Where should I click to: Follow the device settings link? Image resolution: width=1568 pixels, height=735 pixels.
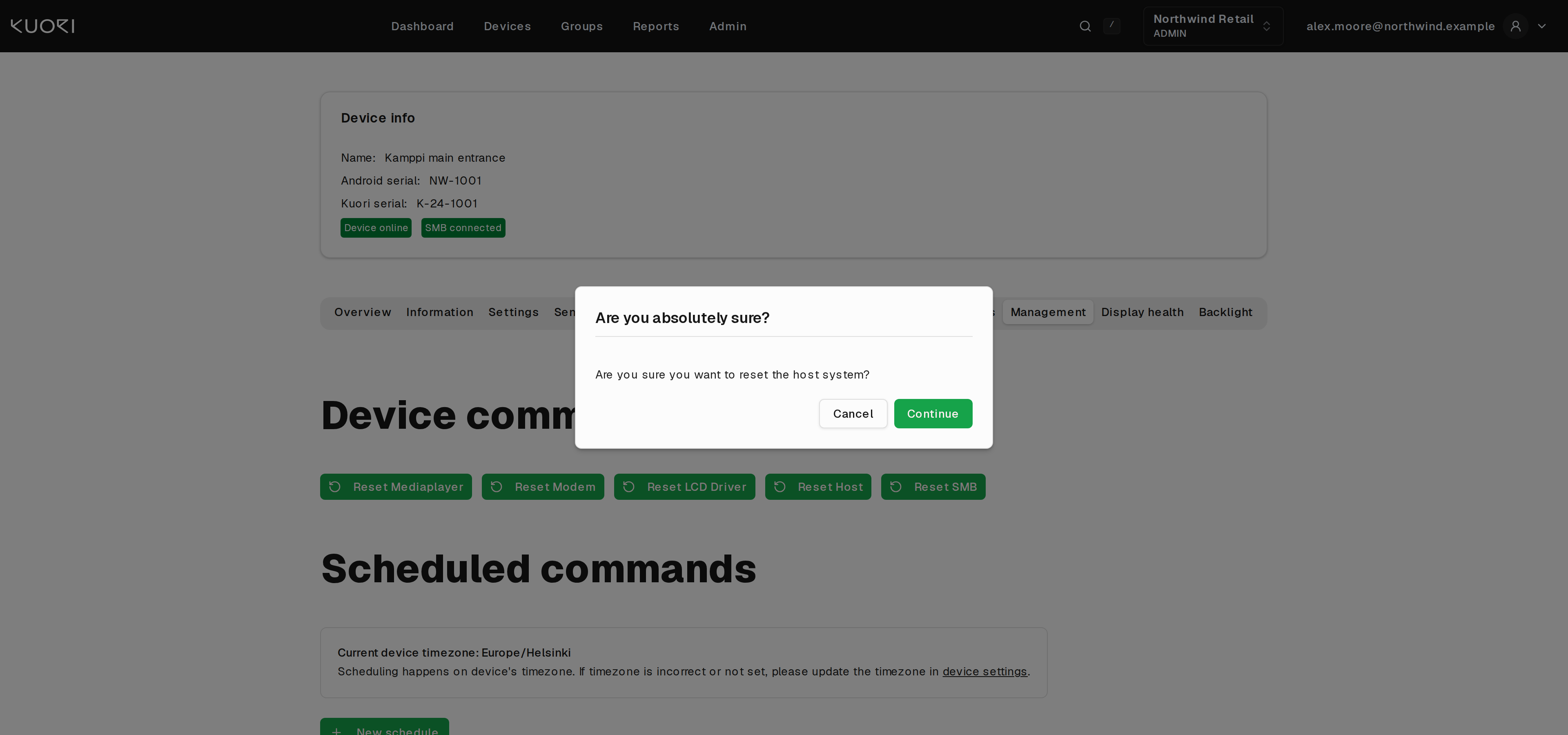[x=984, y=672]
